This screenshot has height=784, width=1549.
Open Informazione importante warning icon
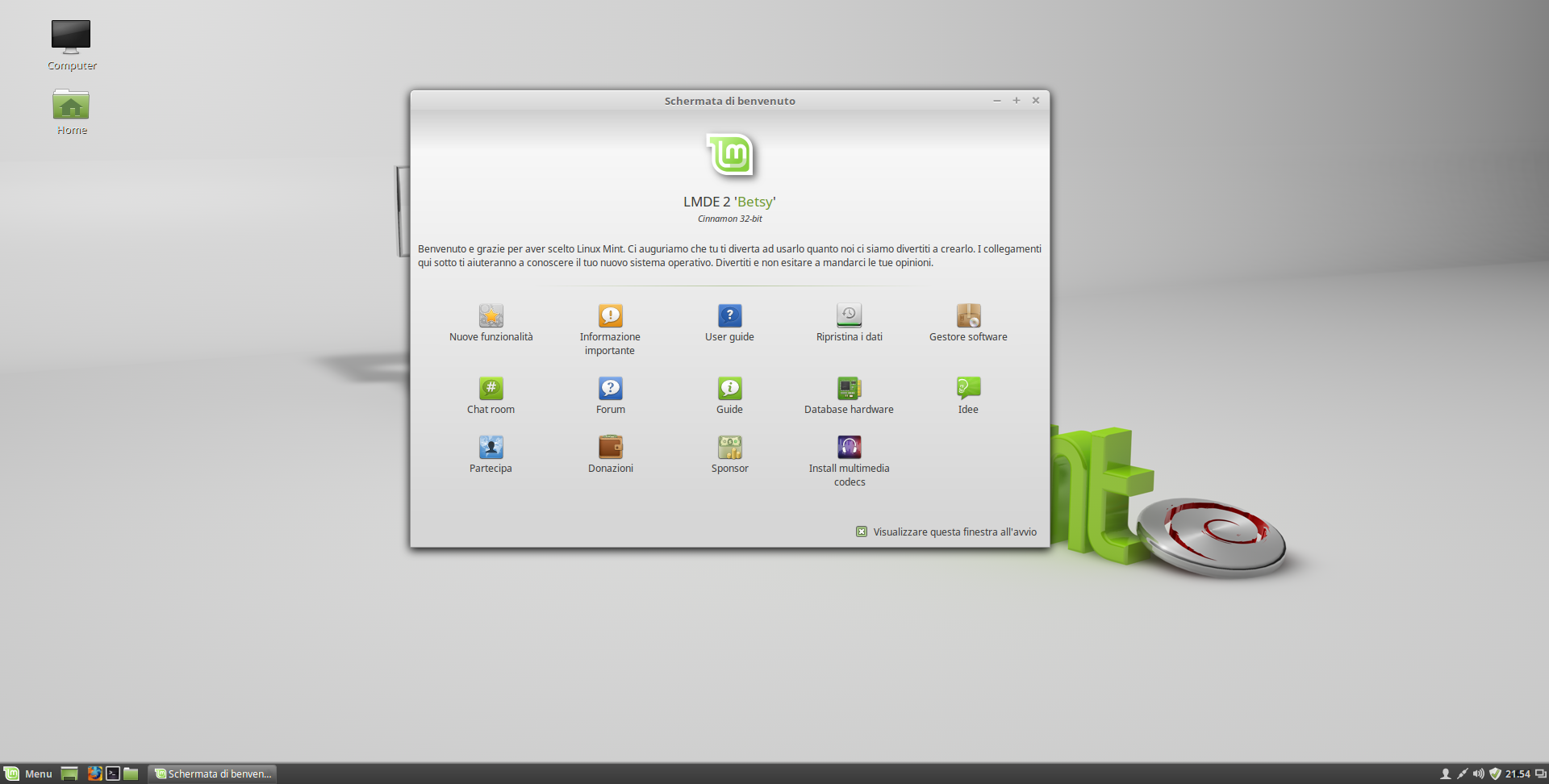(x=610, y=315)
